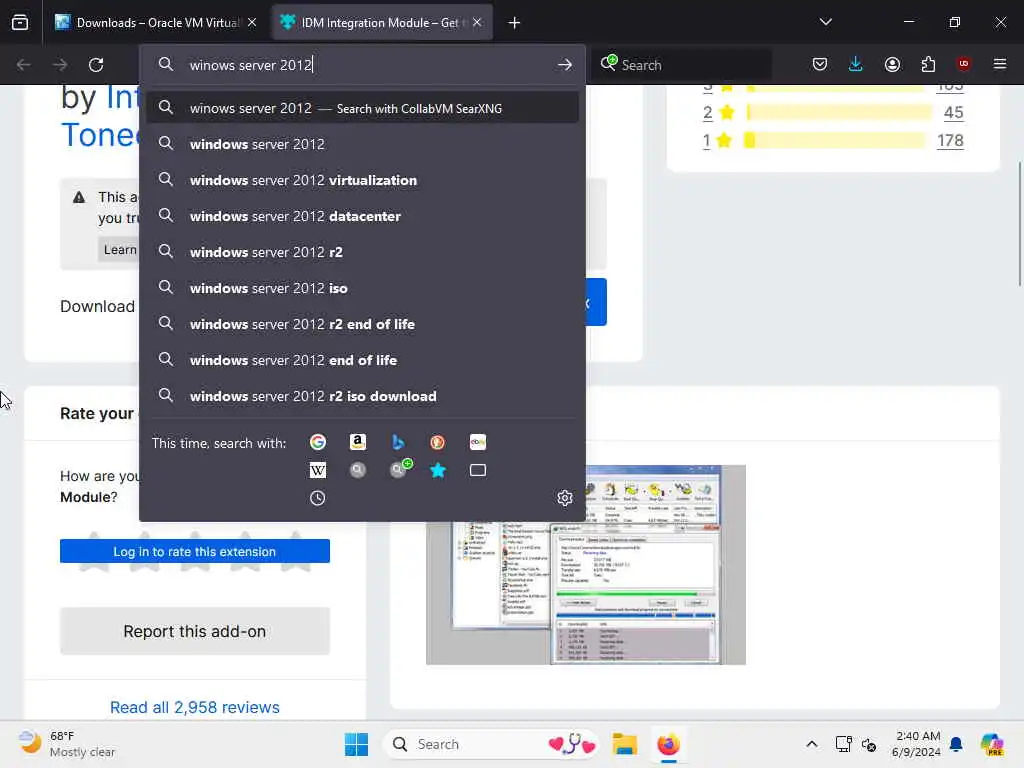This screenshot has width=1024, height=768.
Task: Click the page vertical scrollbar
Action: coord(1019,223)
